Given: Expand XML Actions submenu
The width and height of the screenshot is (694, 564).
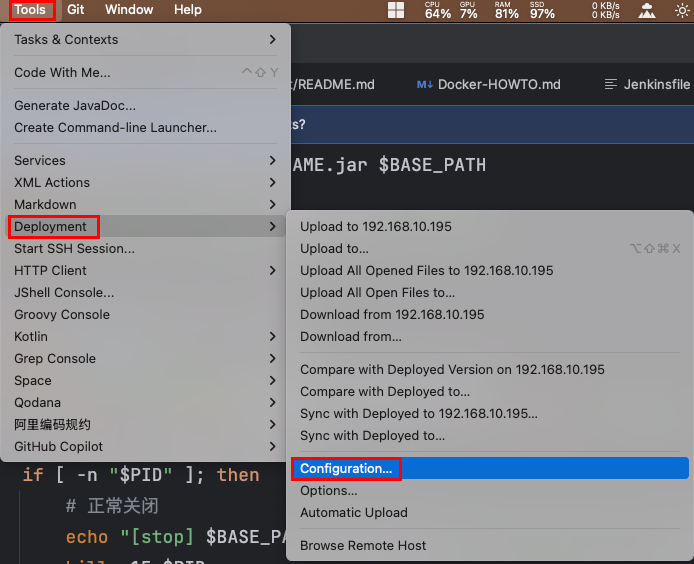Looking at the screenshot, I should tap(145, 182).
